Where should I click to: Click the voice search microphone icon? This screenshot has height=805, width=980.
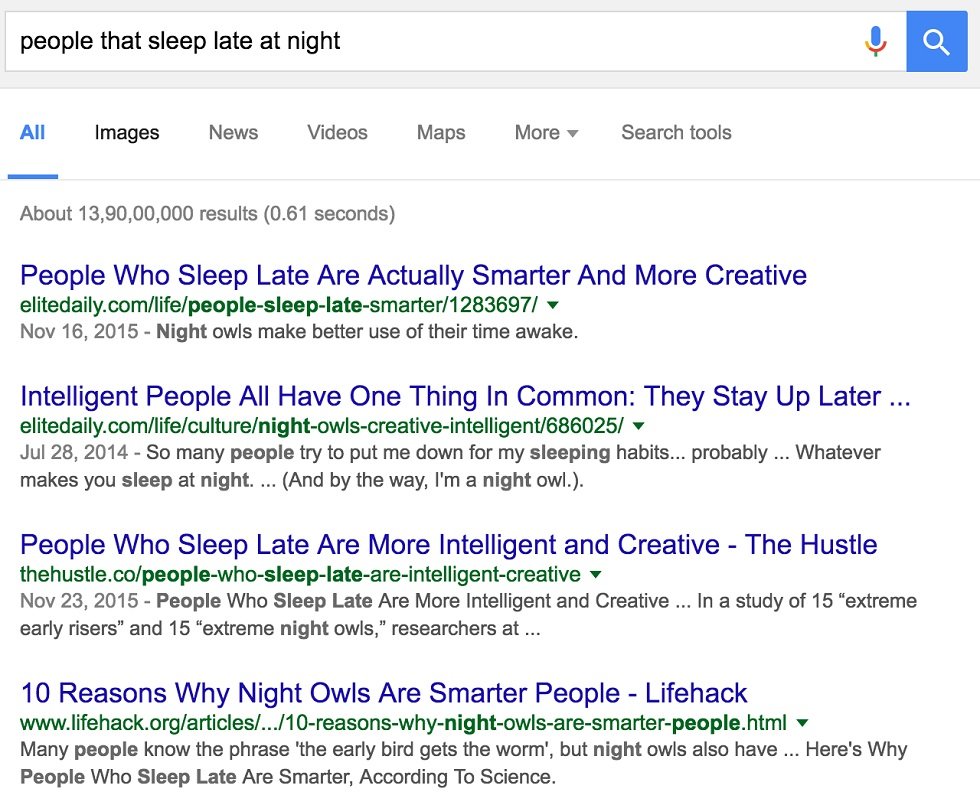coord(876,41)
